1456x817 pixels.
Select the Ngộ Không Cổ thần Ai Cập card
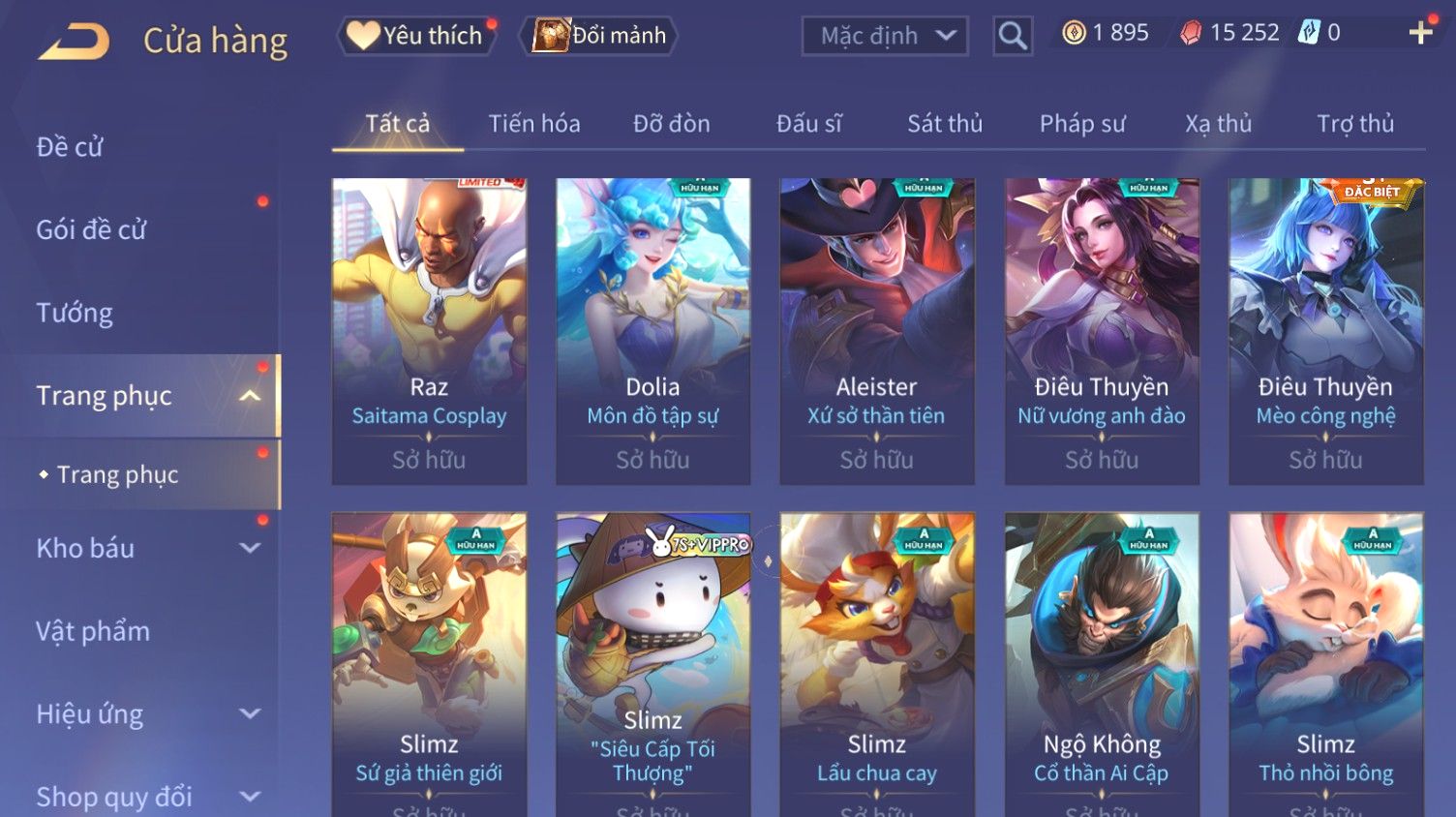tap(1102, 664)
